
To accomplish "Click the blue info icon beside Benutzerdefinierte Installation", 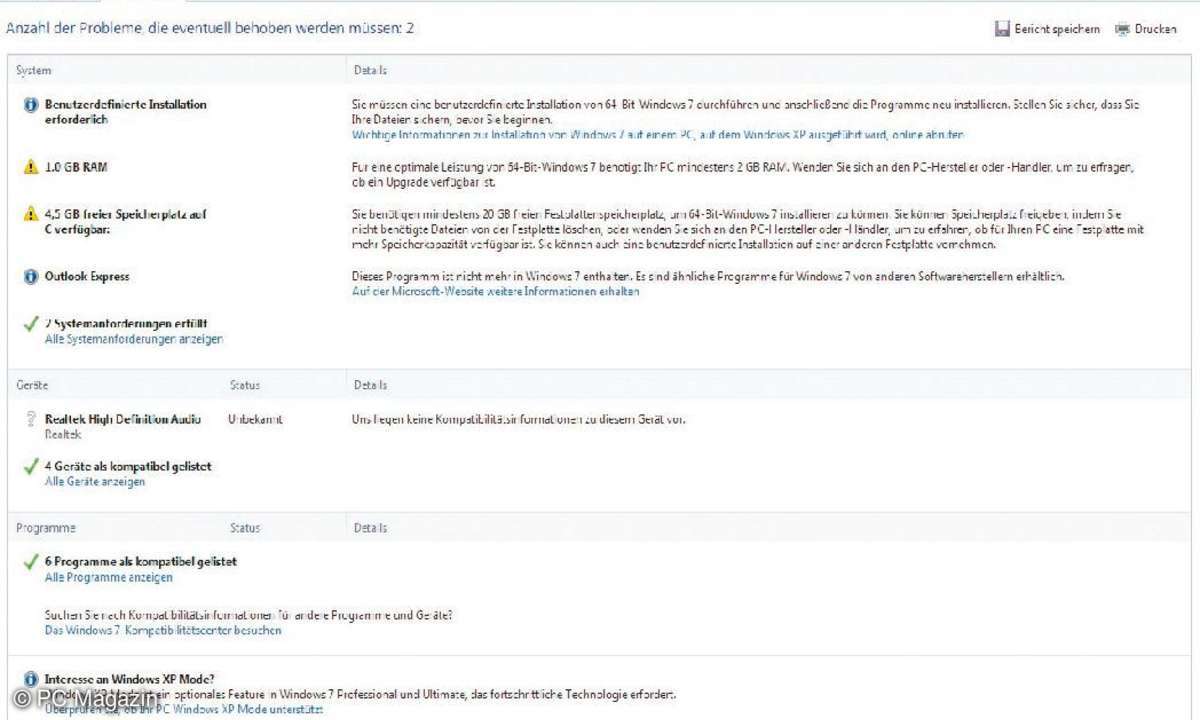I will 31,105.
